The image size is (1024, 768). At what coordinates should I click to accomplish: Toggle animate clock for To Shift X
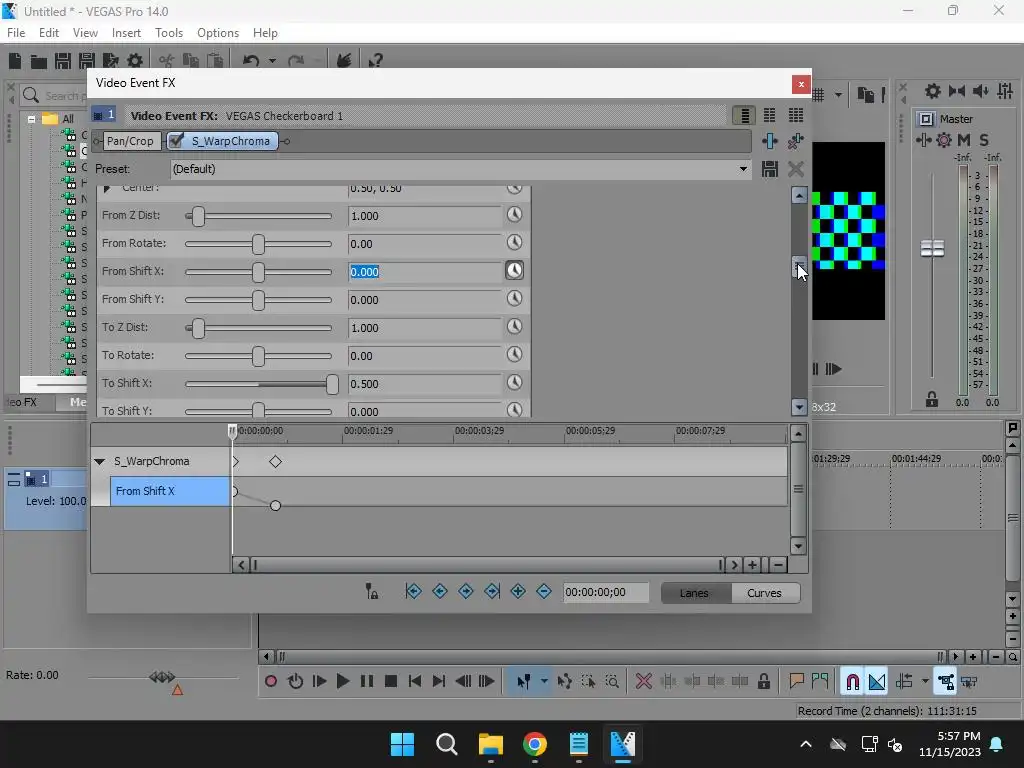click(x=515, y=383)
